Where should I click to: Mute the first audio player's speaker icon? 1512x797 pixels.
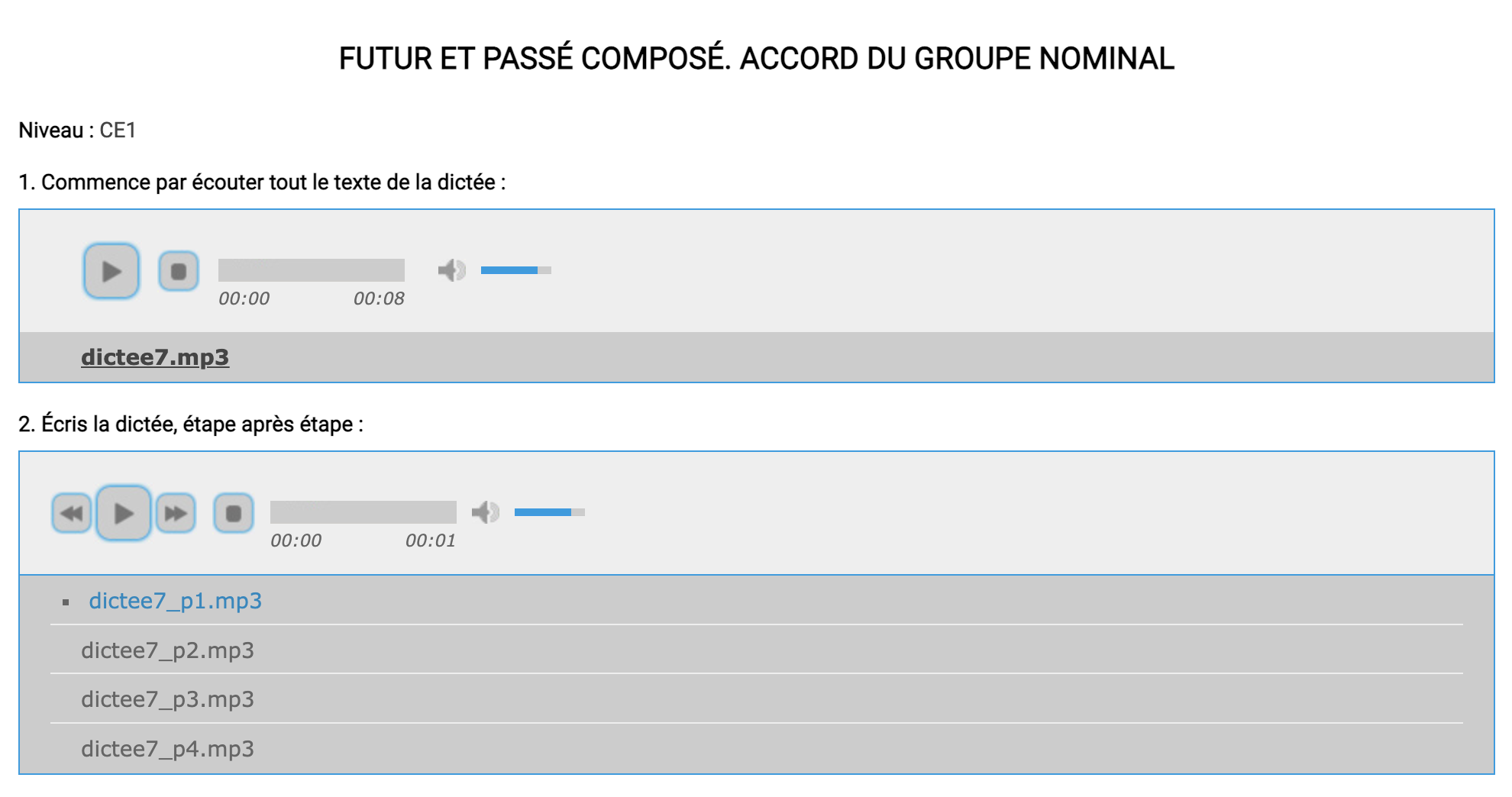coord(451,270)
